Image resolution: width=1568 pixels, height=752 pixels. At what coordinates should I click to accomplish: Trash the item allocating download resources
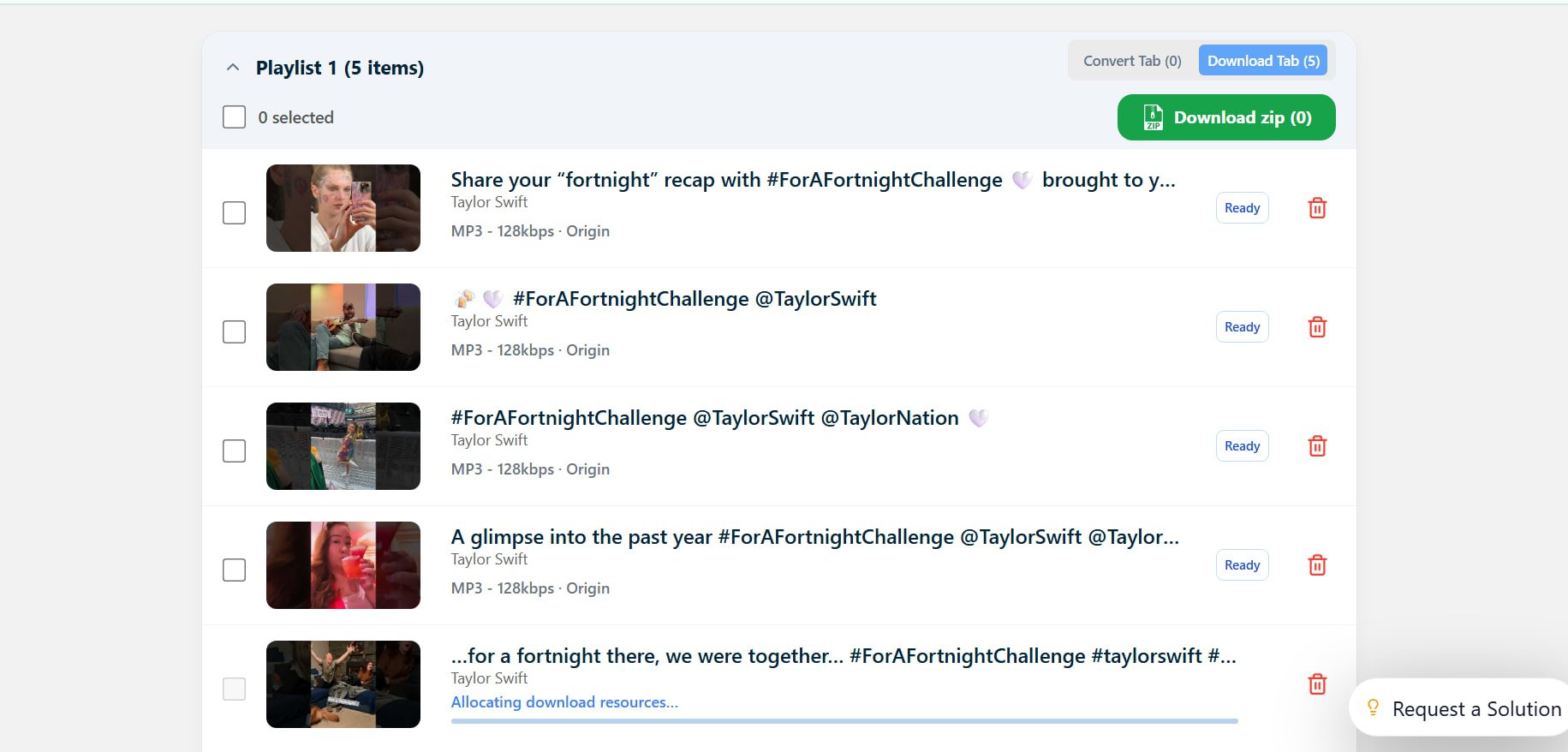tap(1317, 684)
